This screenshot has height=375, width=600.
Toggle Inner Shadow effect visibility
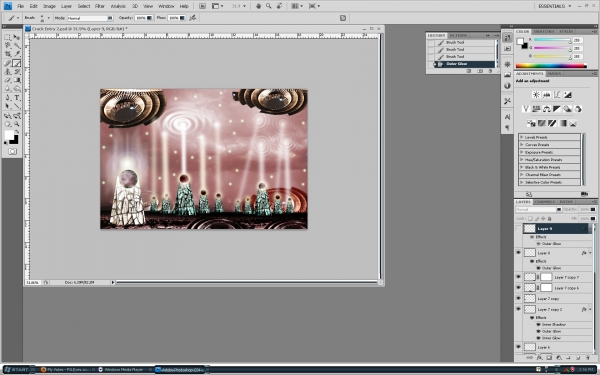(x=539, y=324)
